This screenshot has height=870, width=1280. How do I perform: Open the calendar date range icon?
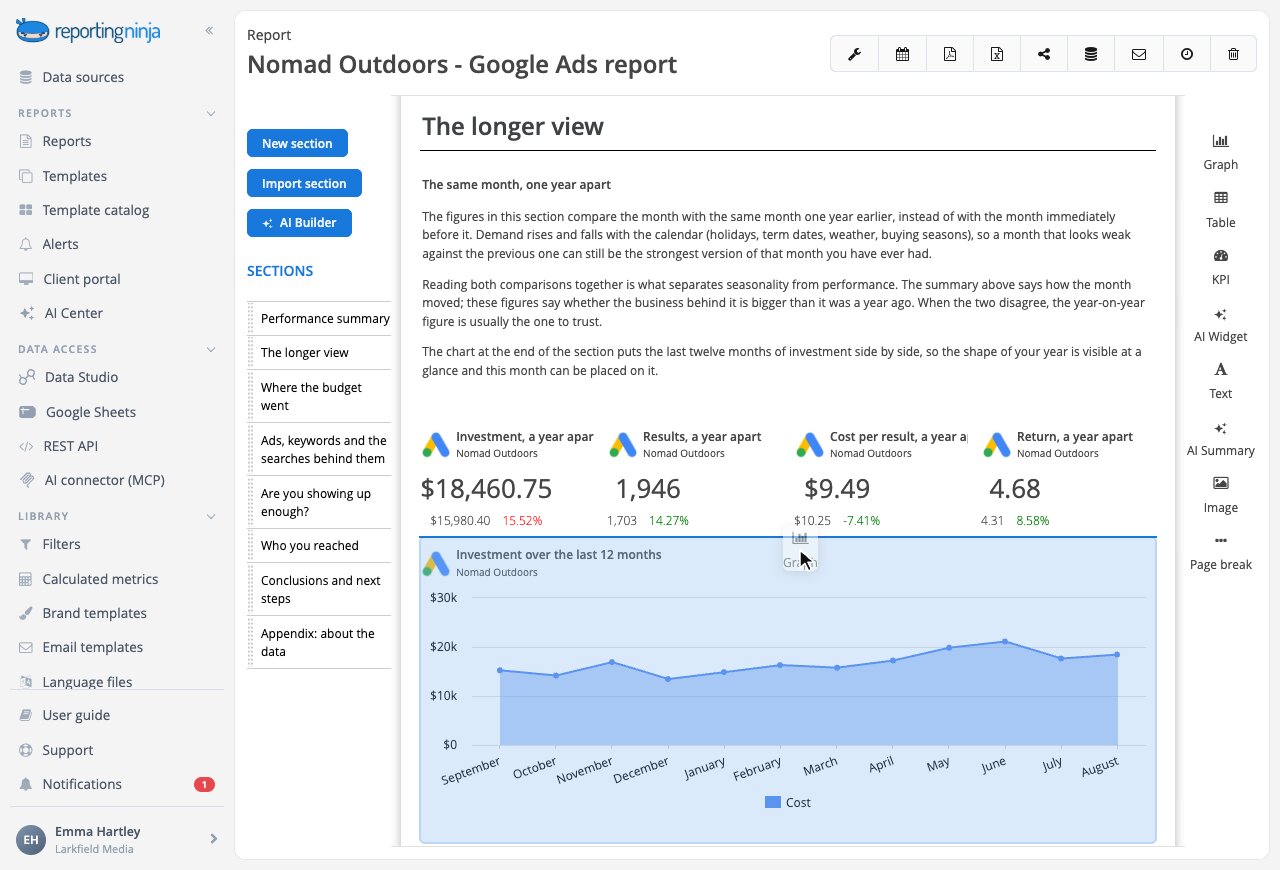coord(902,54)
